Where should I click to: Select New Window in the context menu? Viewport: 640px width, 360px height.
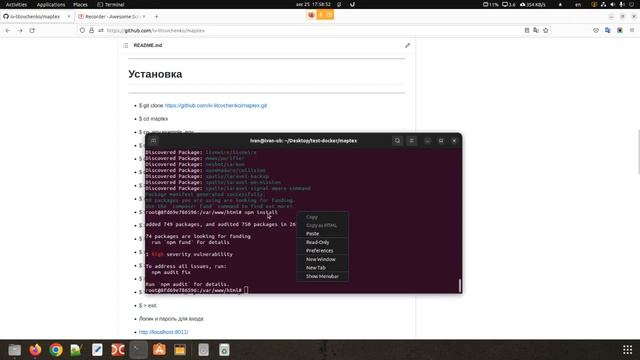coord(321,259)
